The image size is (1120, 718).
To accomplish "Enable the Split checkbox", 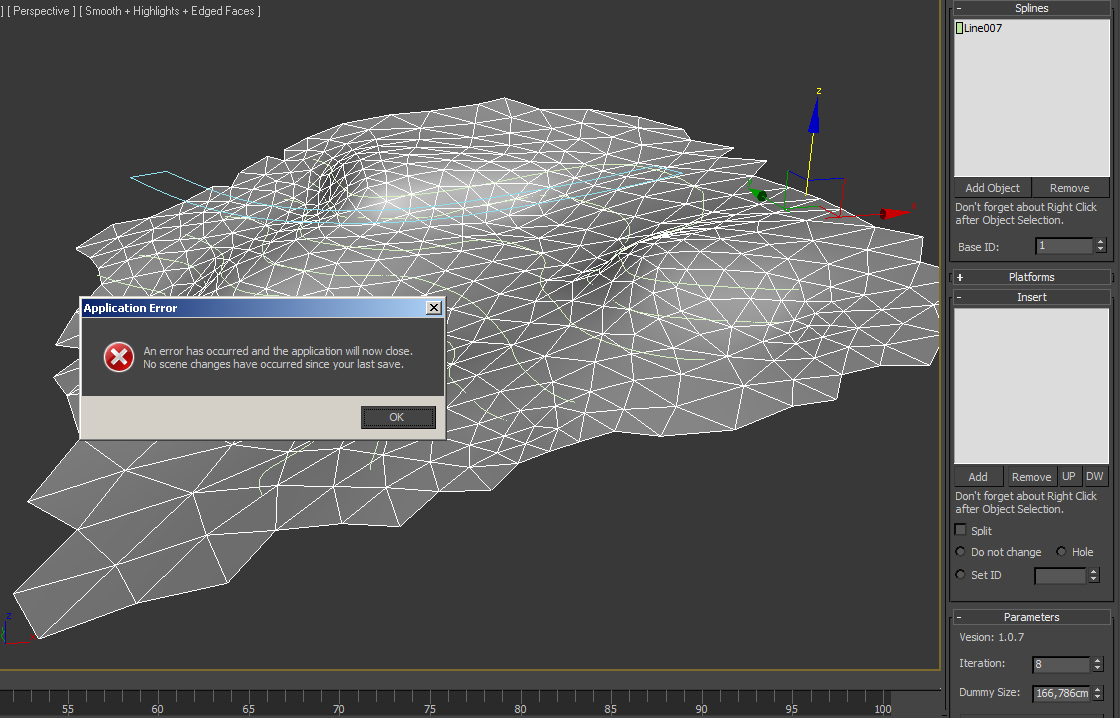I will (x=961, y=530).
